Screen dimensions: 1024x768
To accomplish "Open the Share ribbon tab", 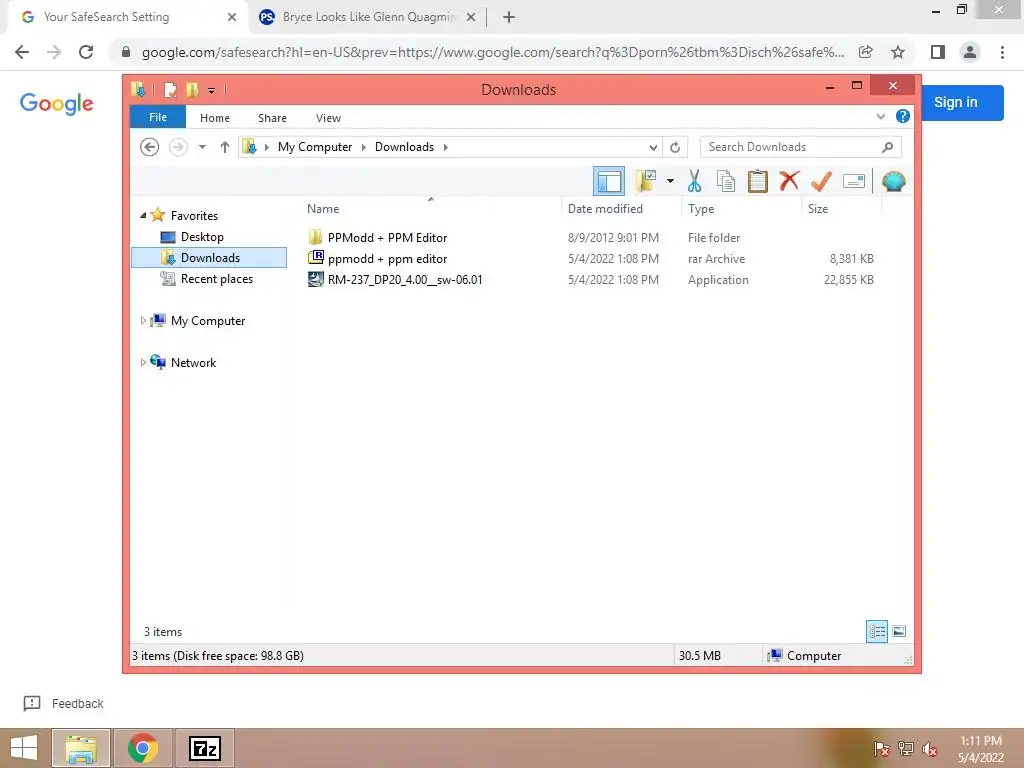I will pyautogui.click(x=272, y=118).
